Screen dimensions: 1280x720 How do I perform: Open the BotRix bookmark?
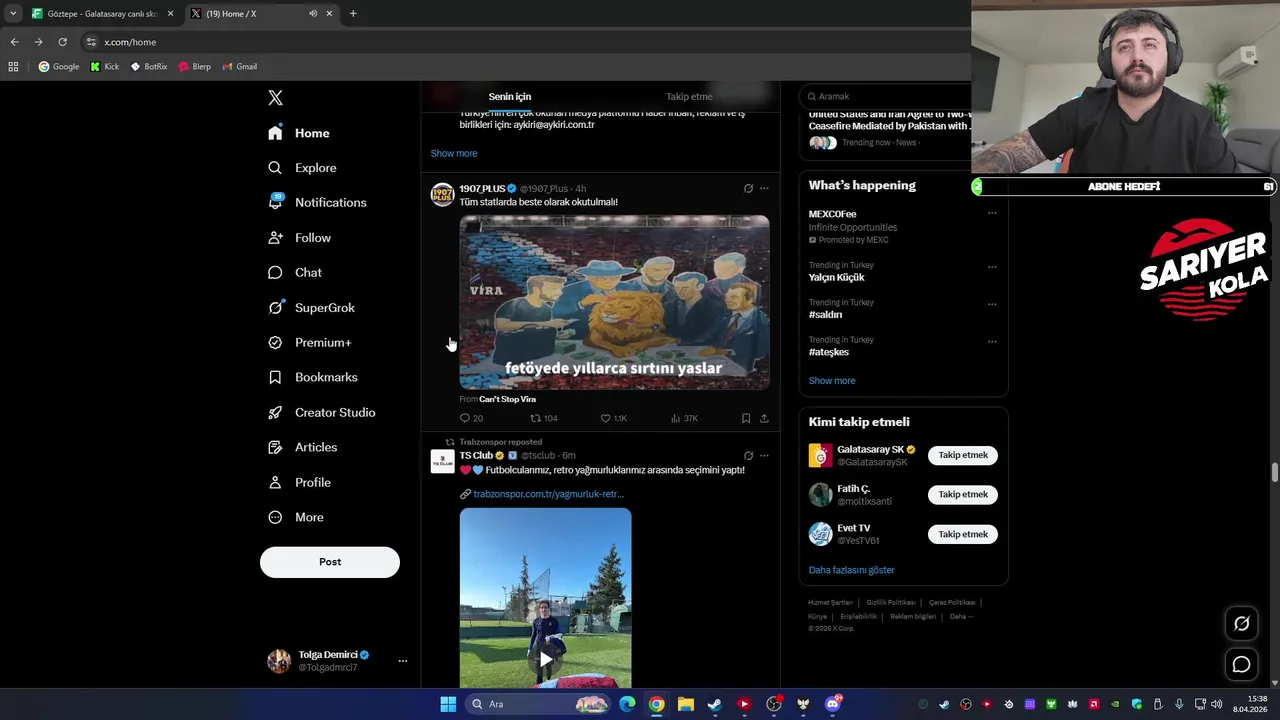(148, 67)
